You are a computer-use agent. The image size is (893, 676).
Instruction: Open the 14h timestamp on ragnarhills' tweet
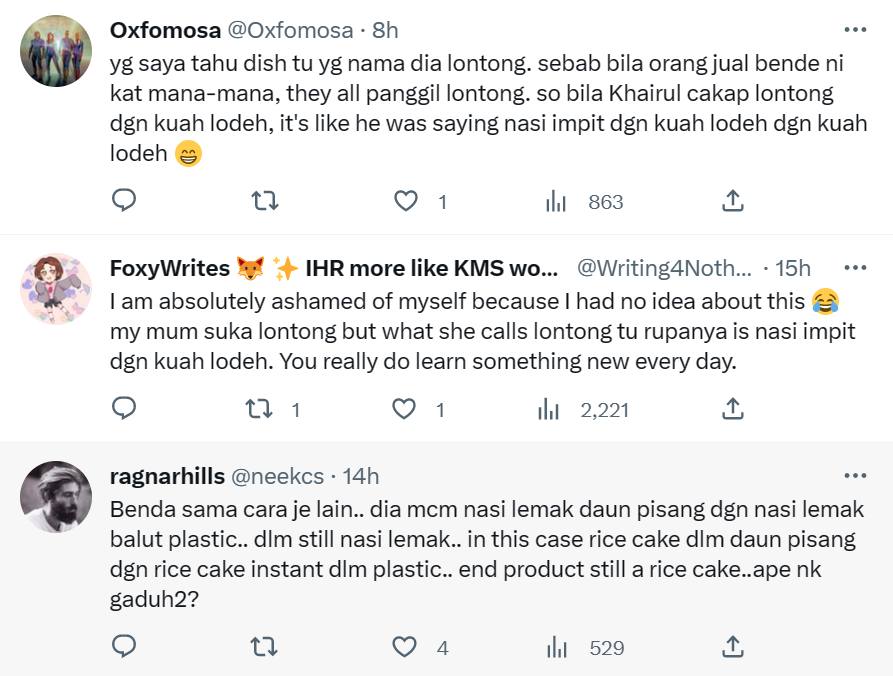click(x=361, y=476)
